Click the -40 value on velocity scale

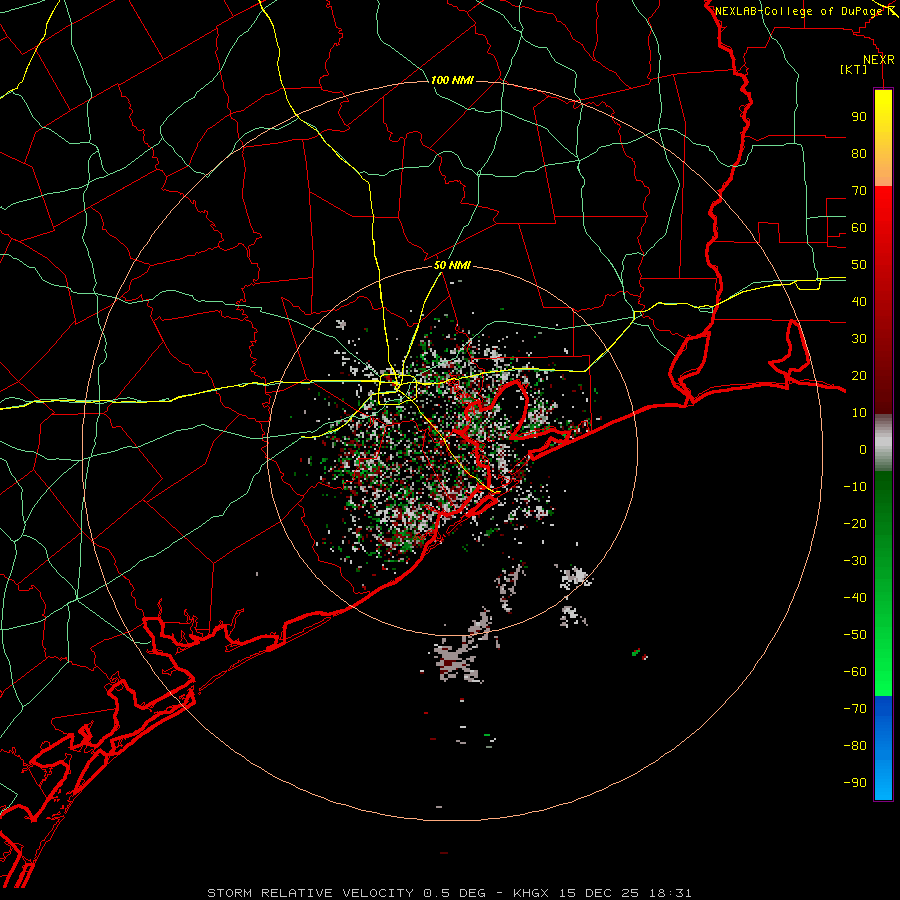855,598
